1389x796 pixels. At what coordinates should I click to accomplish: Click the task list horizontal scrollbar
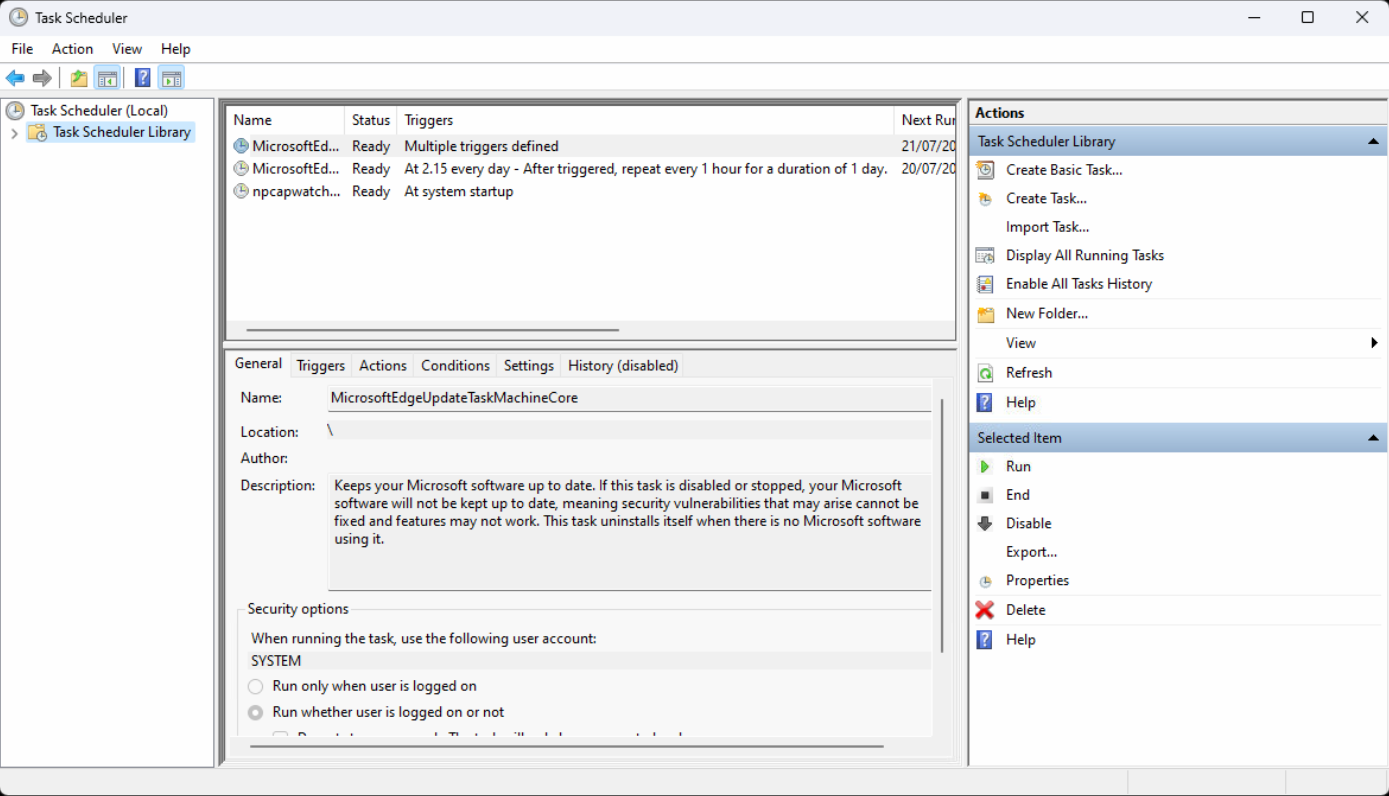tap(432, 330)
